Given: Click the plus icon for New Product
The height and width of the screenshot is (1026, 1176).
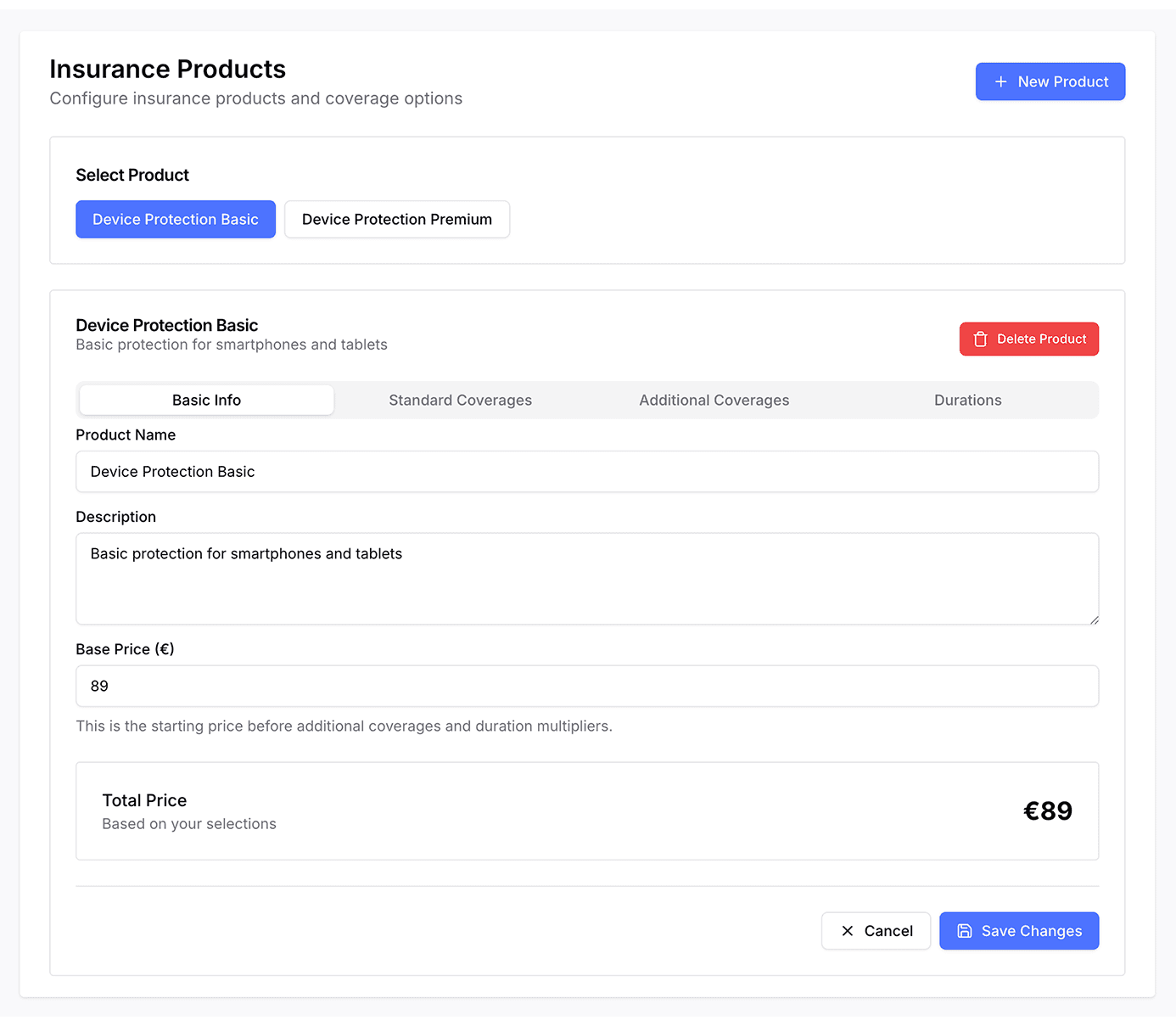Looking at the screenshot, I should pos(1001,81).
